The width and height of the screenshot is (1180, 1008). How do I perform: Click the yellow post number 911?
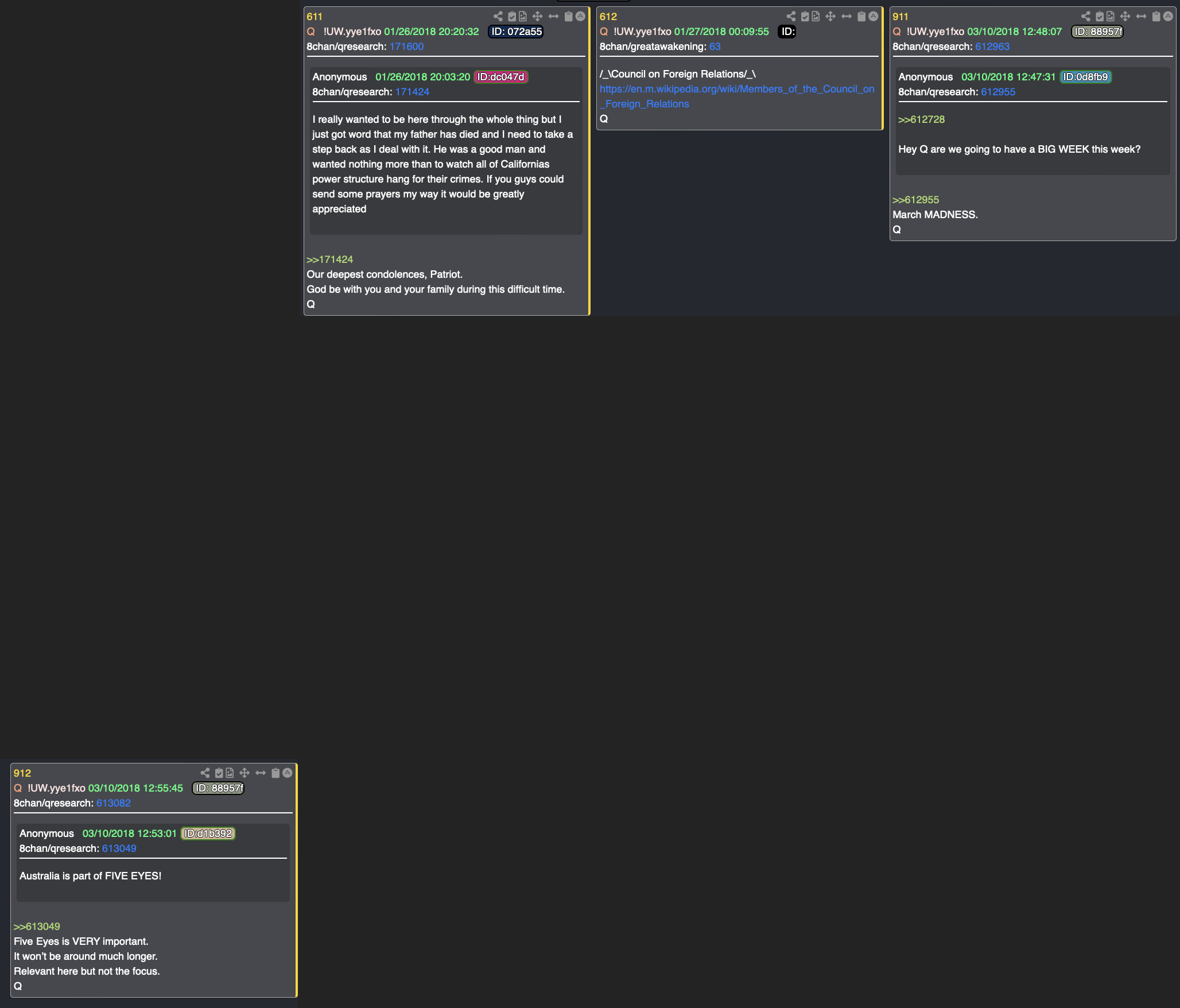(900, 17)
